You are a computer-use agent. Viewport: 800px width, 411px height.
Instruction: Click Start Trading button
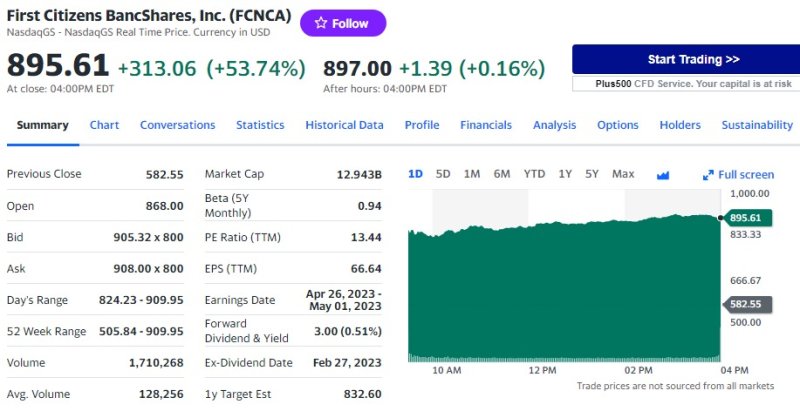(x=685, y=59)
